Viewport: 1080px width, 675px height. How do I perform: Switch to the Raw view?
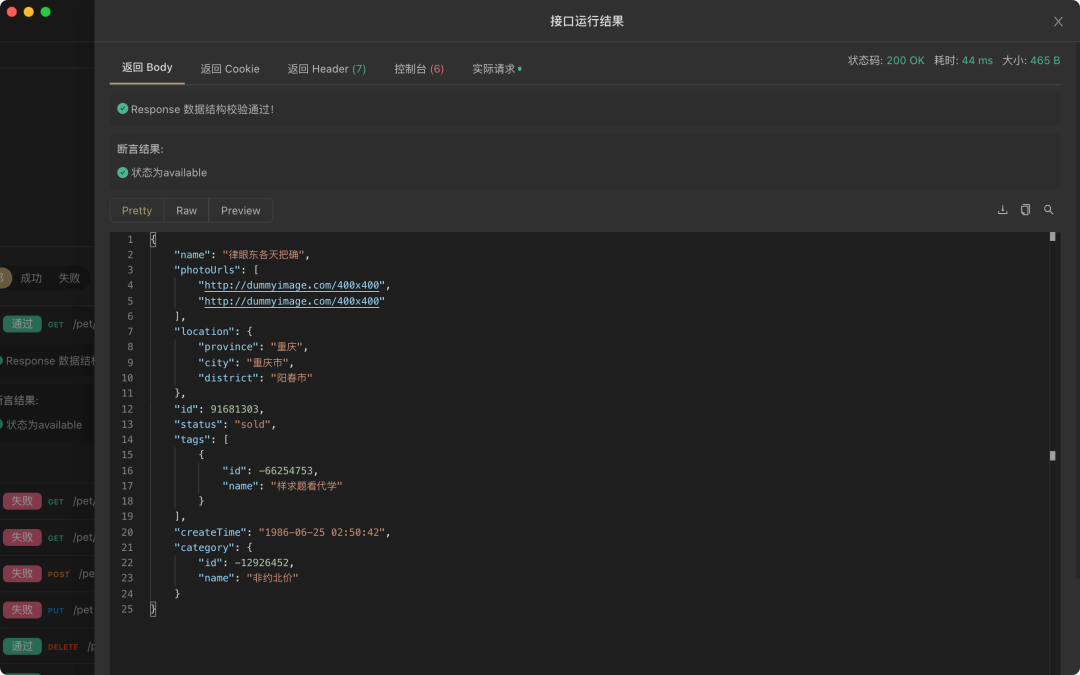pos(187,211)
